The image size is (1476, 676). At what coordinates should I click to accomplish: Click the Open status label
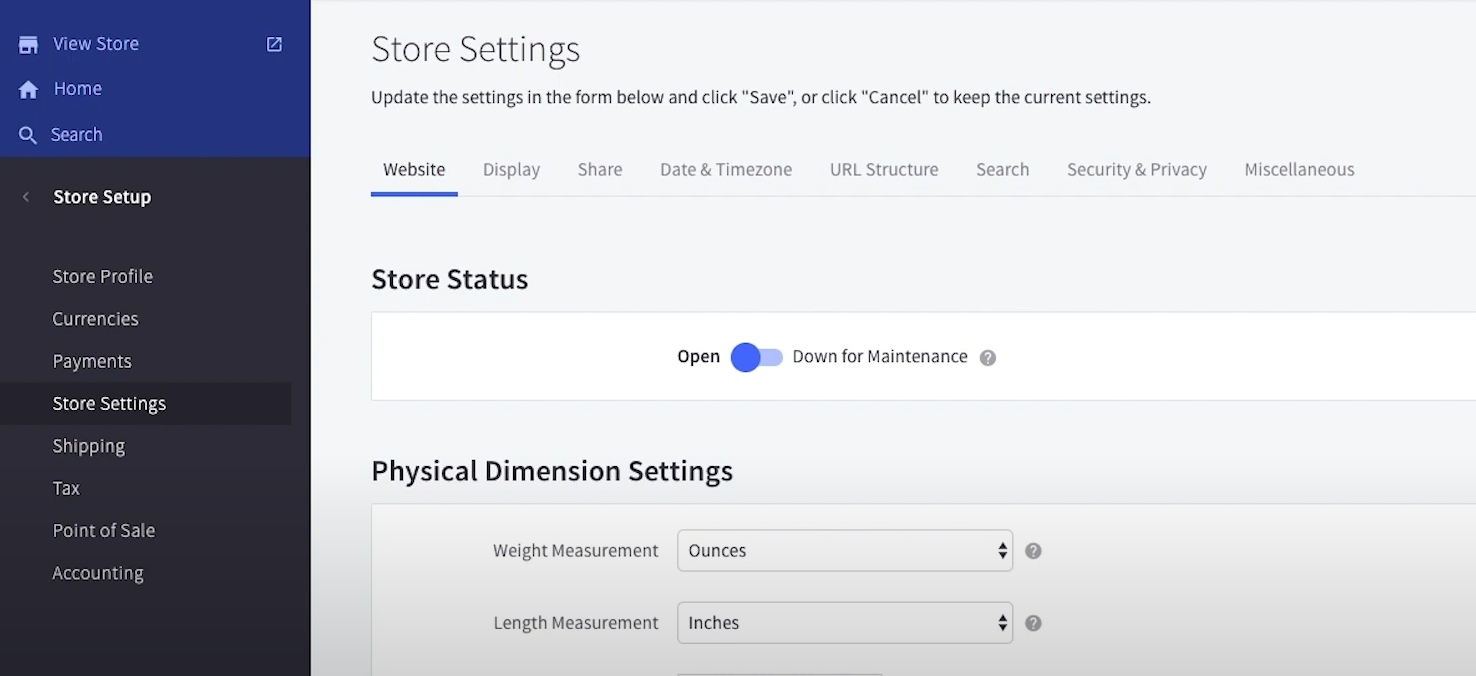(698, 357)
